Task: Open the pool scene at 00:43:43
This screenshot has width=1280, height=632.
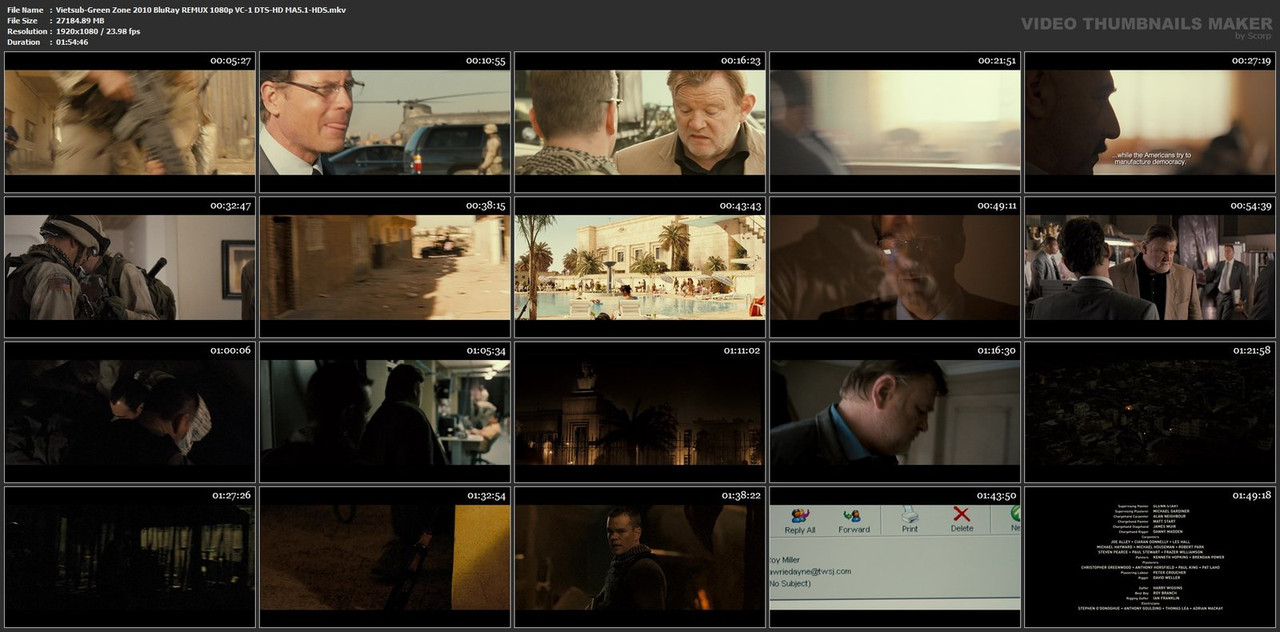Action: (640, 267)
